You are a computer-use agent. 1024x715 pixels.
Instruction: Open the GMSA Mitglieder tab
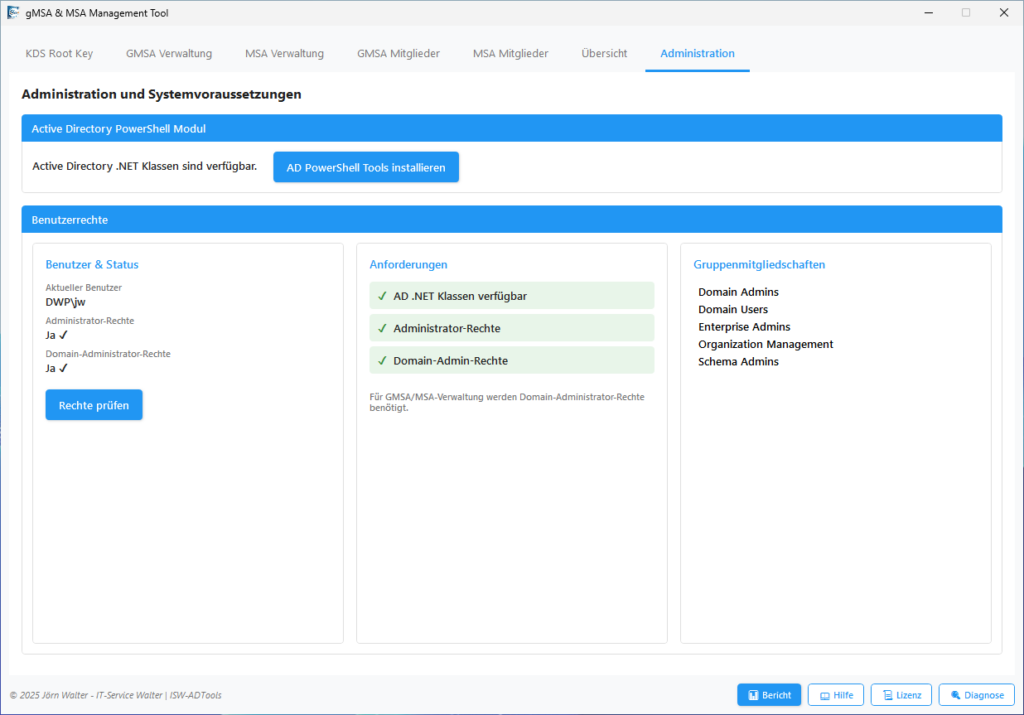[398, 53]
